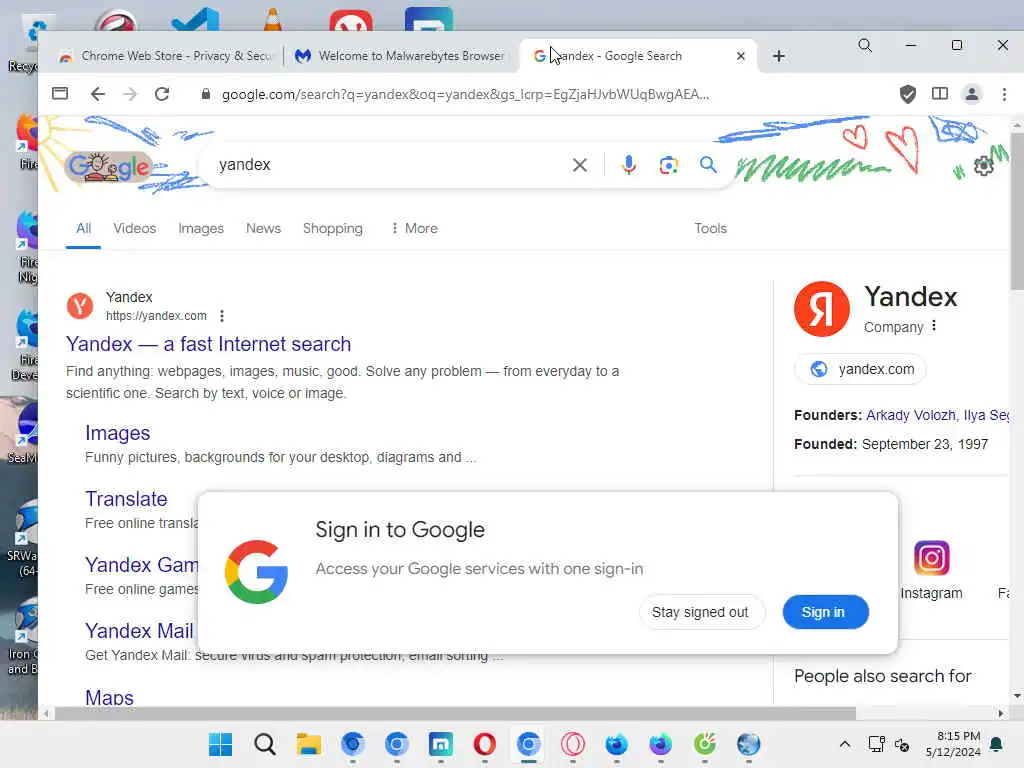Open the red Opera browser taskbar icon
Screen dimensions: 1024x768
[485, 744]
